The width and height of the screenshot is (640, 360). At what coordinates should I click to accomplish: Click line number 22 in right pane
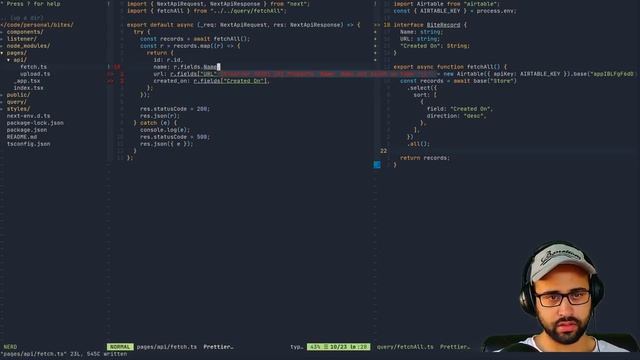pos(383,151)
